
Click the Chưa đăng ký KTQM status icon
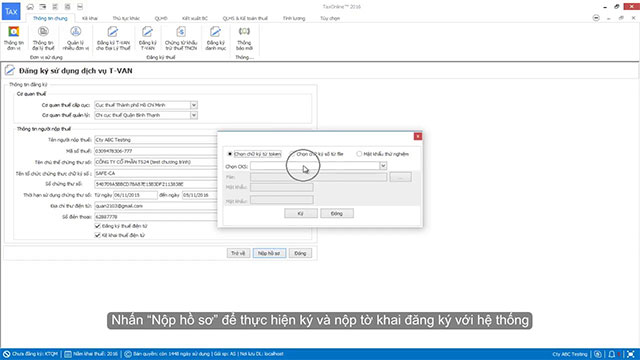click(x=7, y=354)
